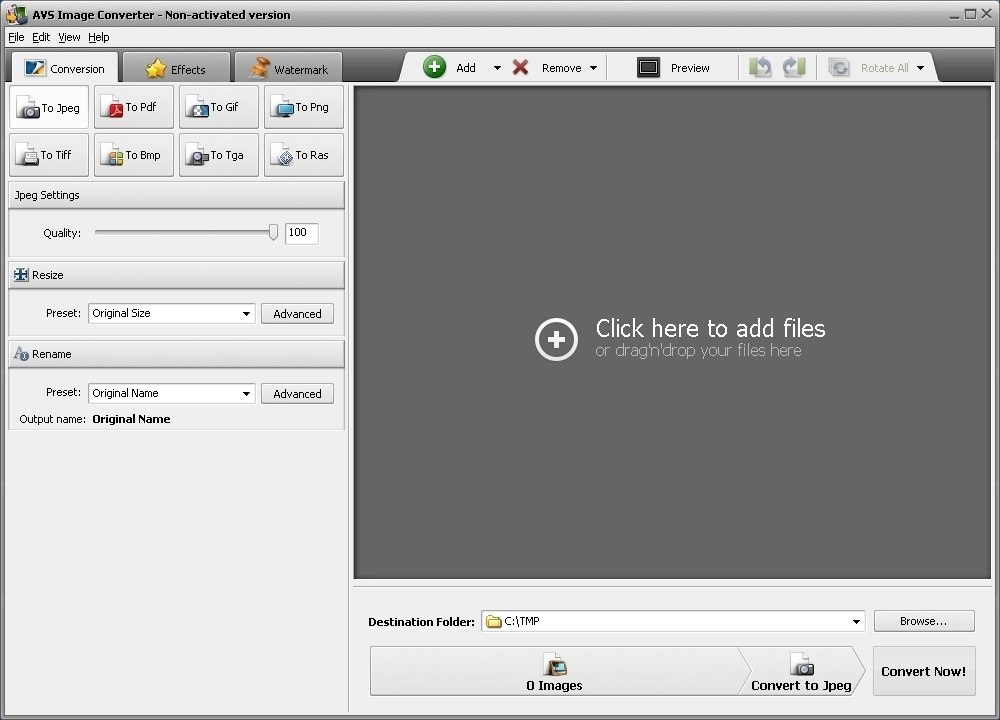
Task: Choose the To Gif conversion format
Action: point(218,107)
